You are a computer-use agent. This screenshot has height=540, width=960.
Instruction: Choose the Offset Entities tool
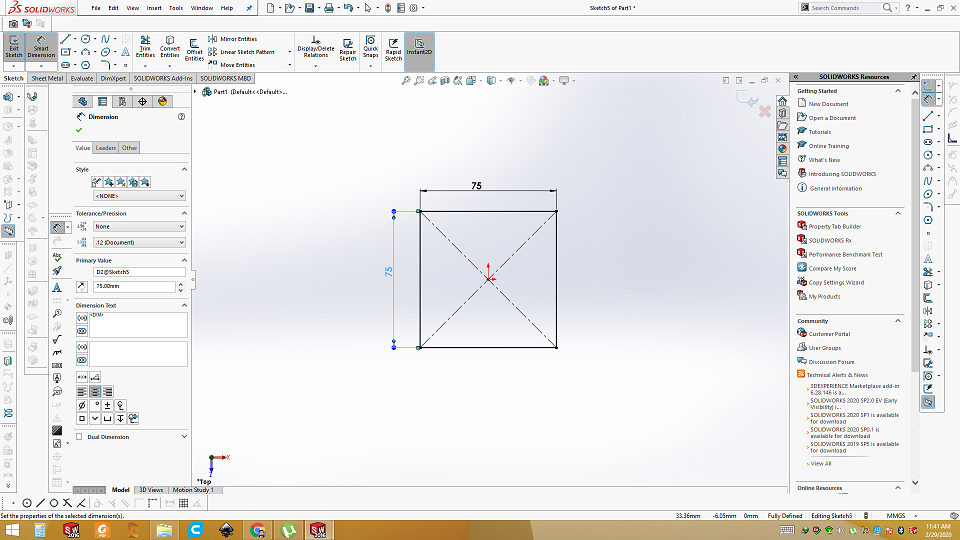pyautogui.click(x=194, y=50)
